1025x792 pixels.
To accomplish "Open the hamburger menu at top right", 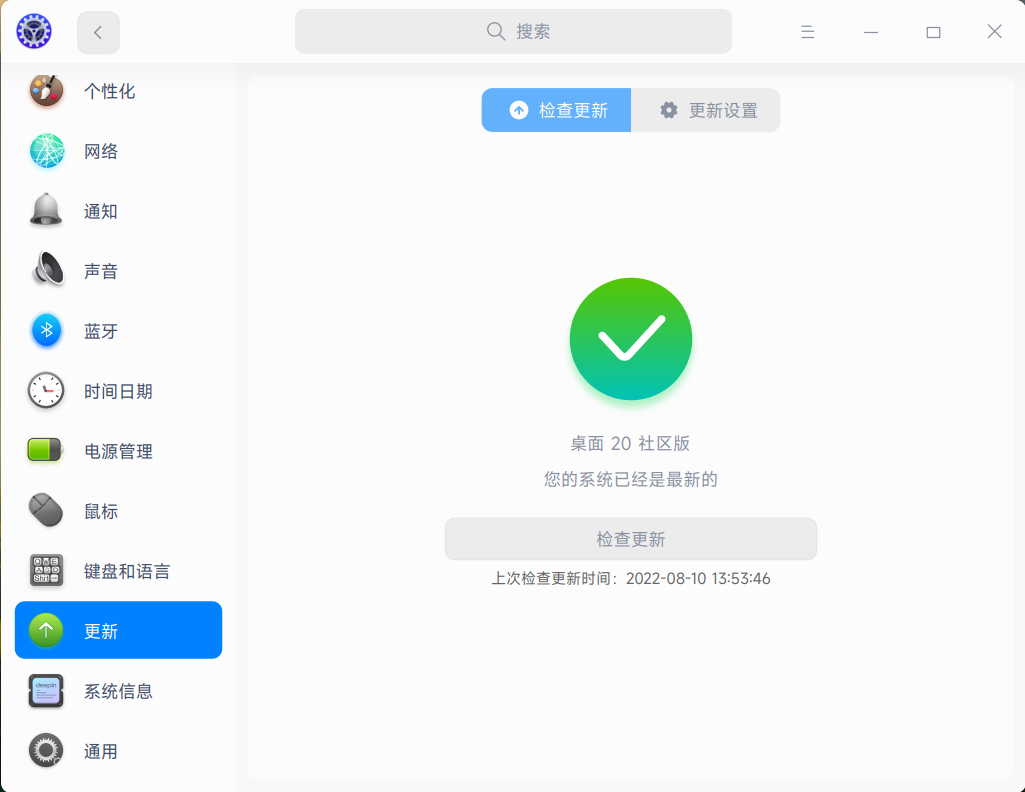I will 807,31.
